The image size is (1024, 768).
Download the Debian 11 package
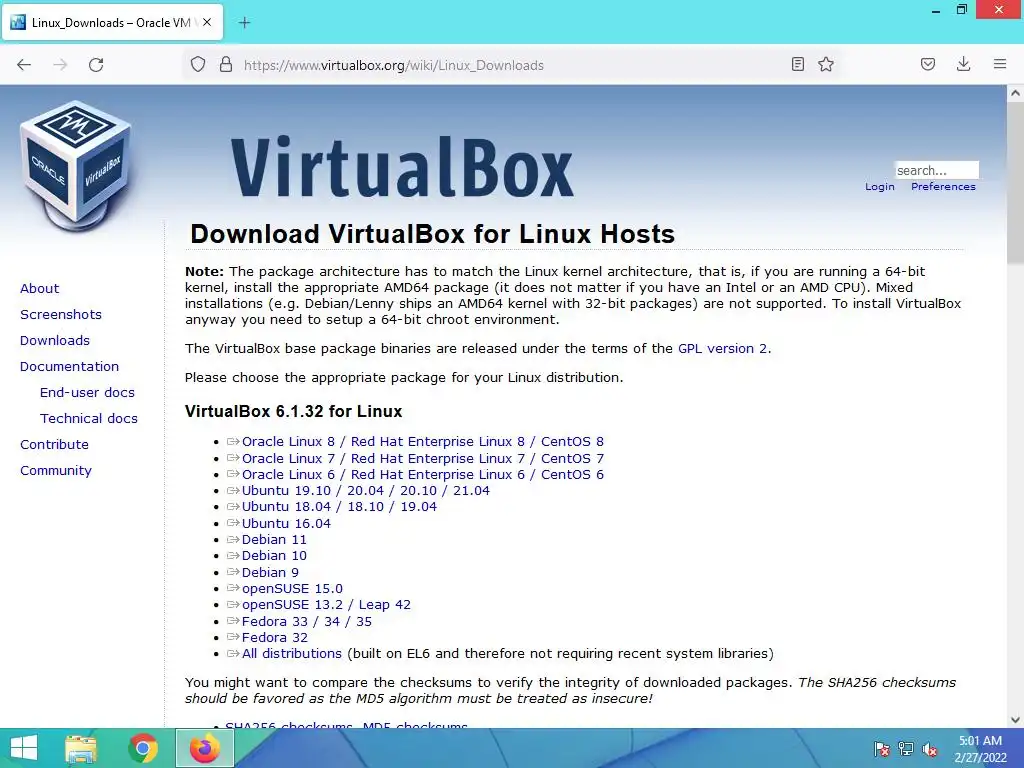point(274,539)
